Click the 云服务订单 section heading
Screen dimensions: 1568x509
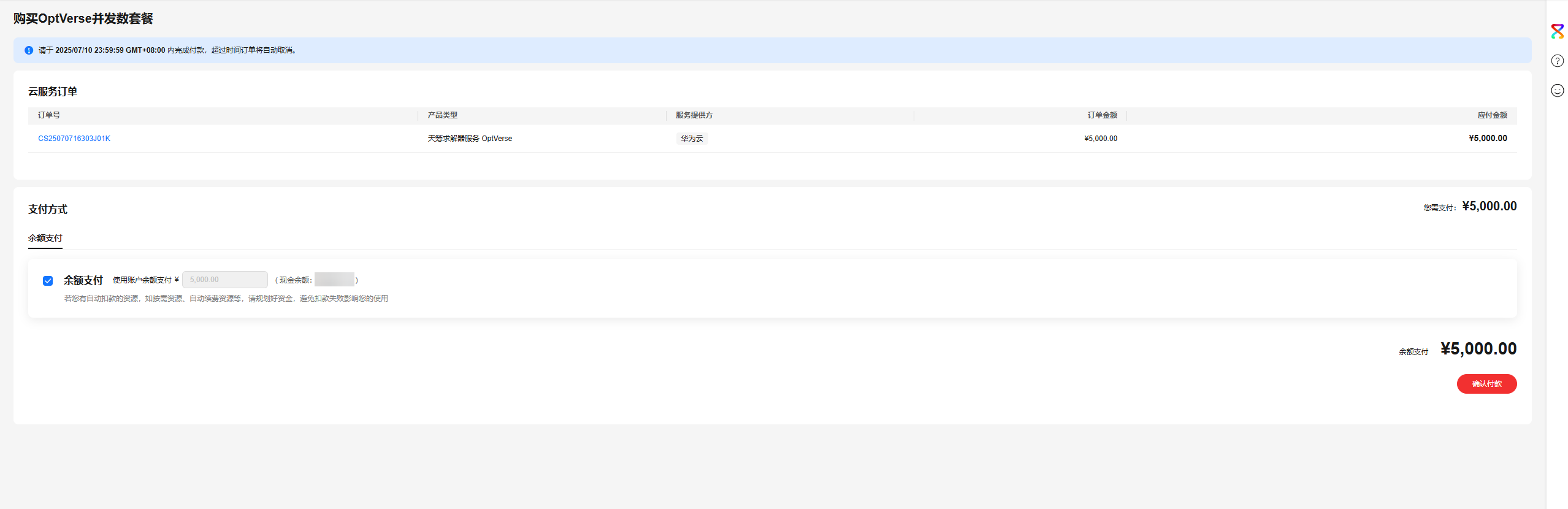[x=53, y=91]
